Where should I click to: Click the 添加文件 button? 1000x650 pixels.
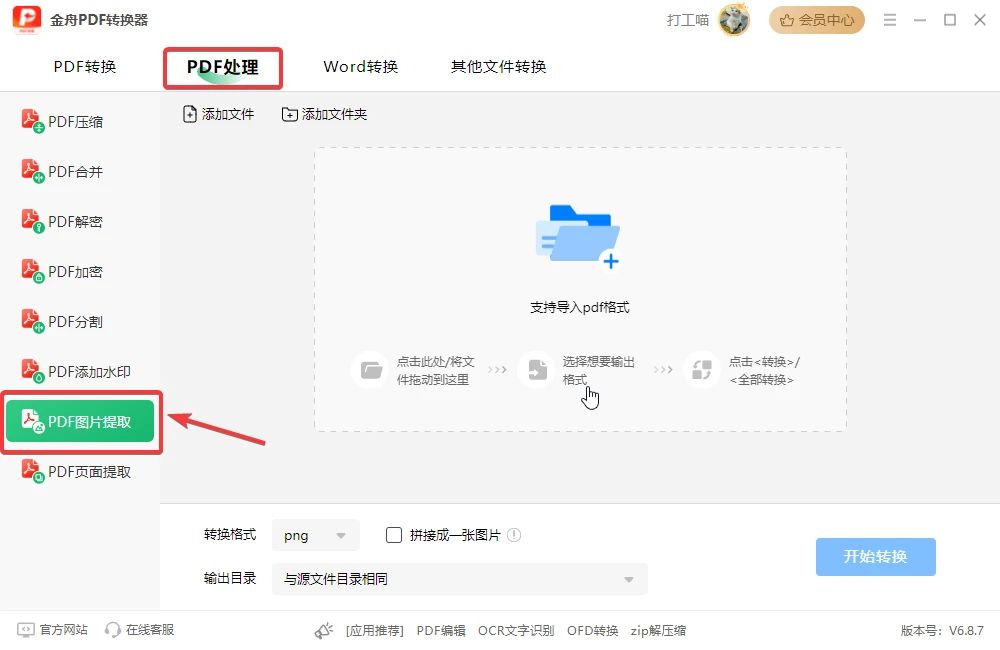pyautogui.click(x=219, y=114)
